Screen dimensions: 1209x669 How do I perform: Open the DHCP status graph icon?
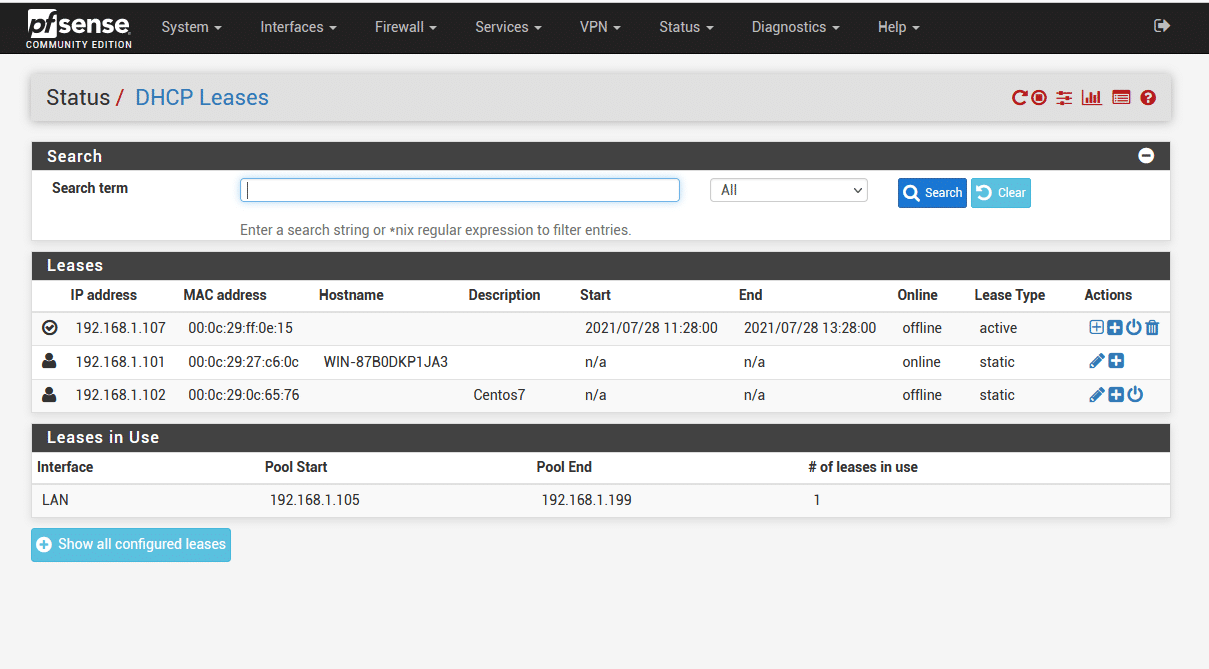pos(1091,97)
